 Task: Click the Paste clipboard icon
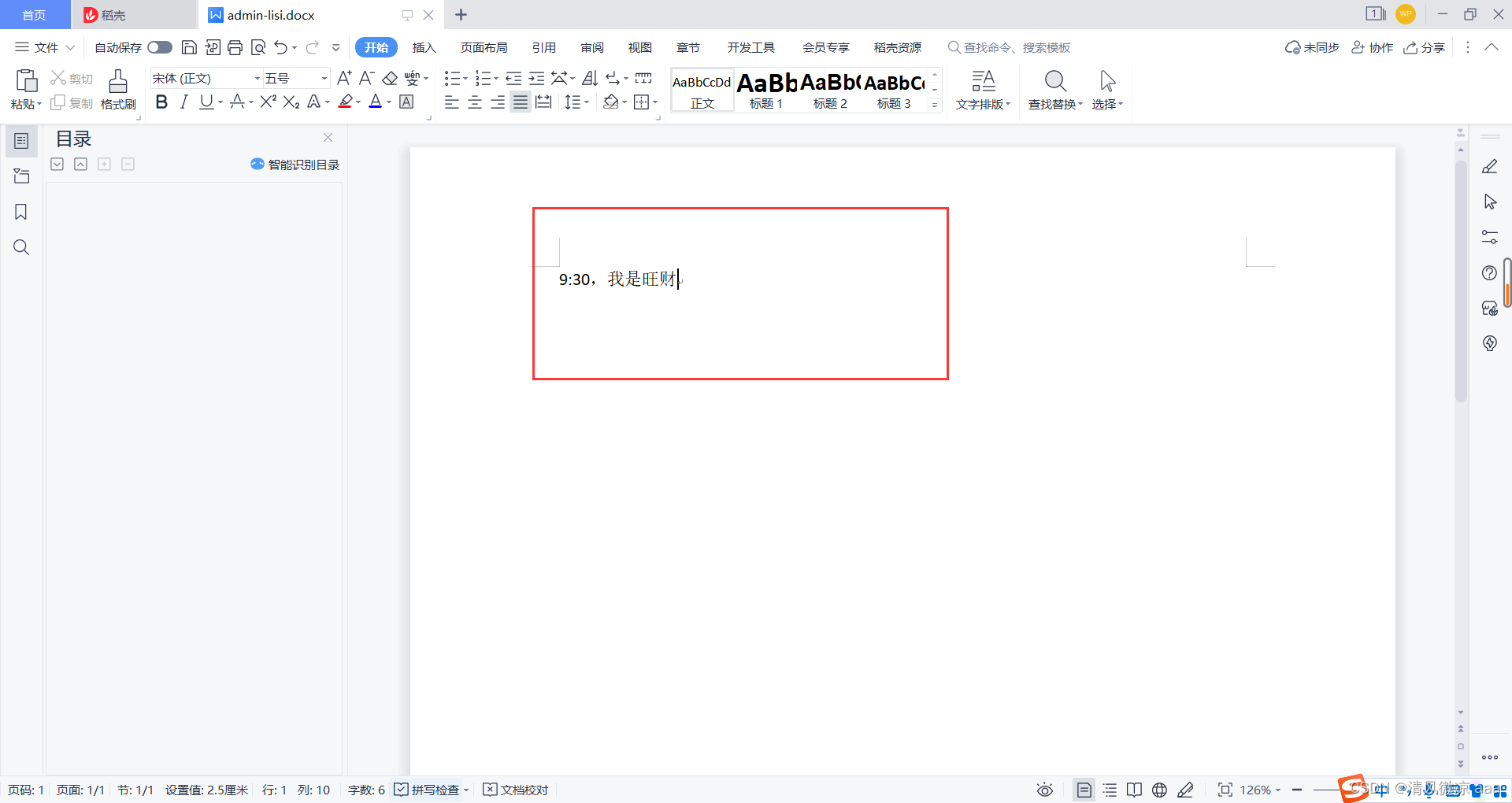(26, 80)
